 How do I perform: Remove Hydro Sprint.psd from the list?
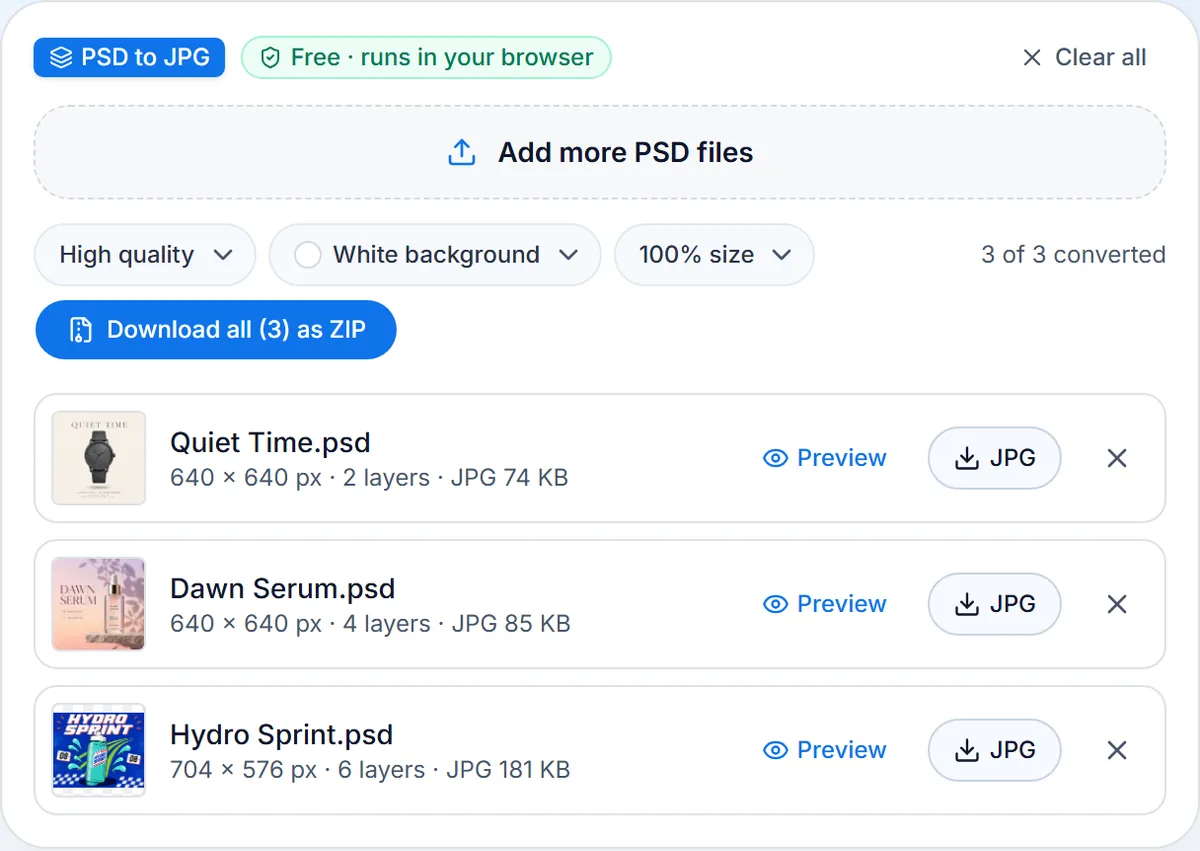(x=1117, y=750)
